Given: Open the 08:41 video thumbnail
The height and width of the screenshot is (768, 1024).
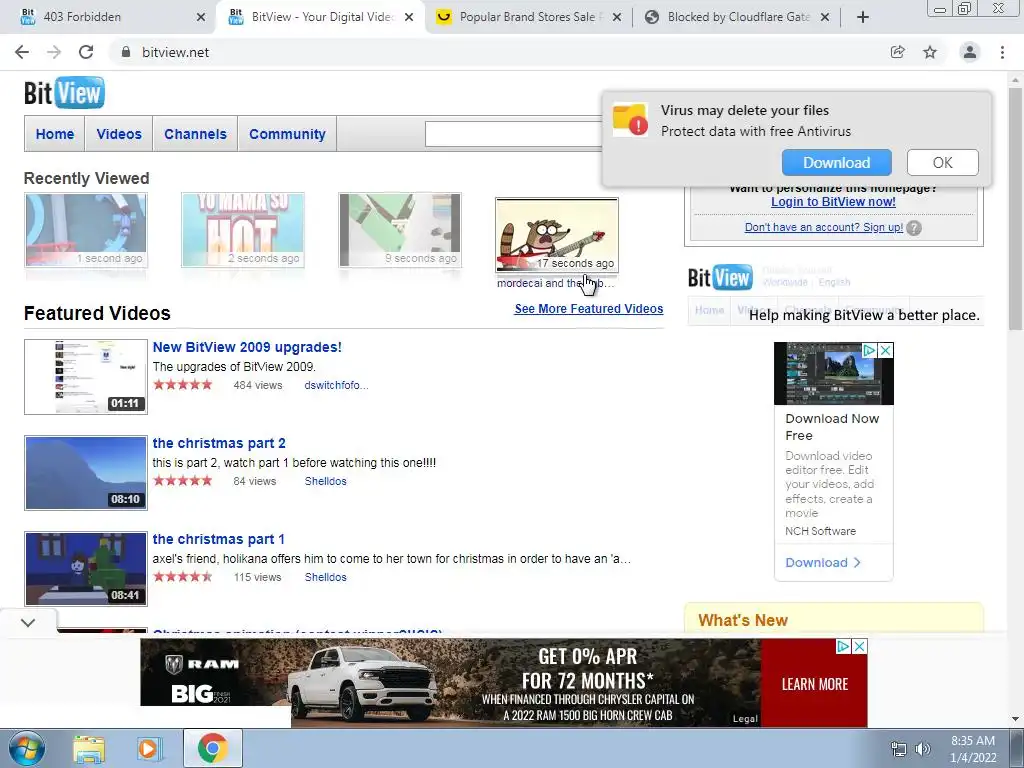Looking at the screenshot, I should pos(86,569).
